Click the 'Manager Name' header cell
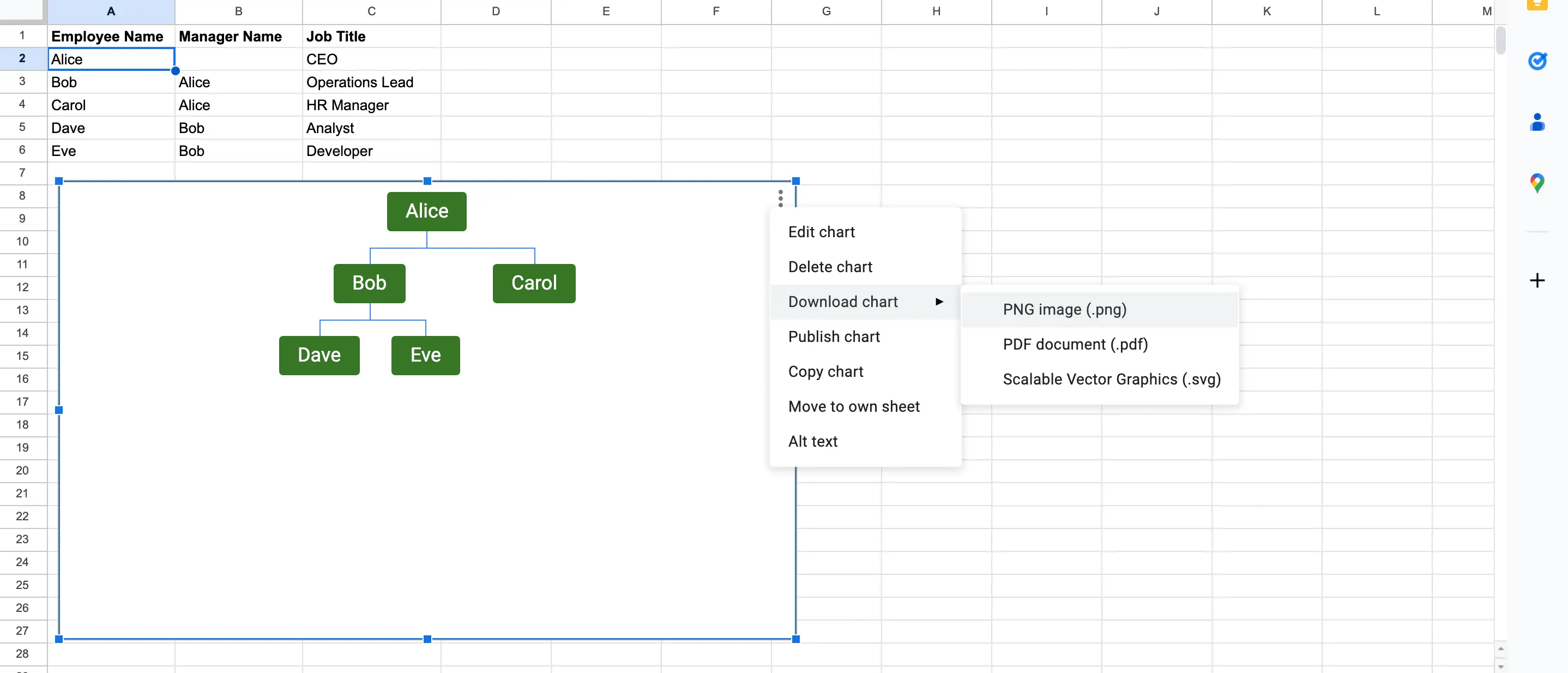Screen dimensions: 1568x673 pos(239,36)
